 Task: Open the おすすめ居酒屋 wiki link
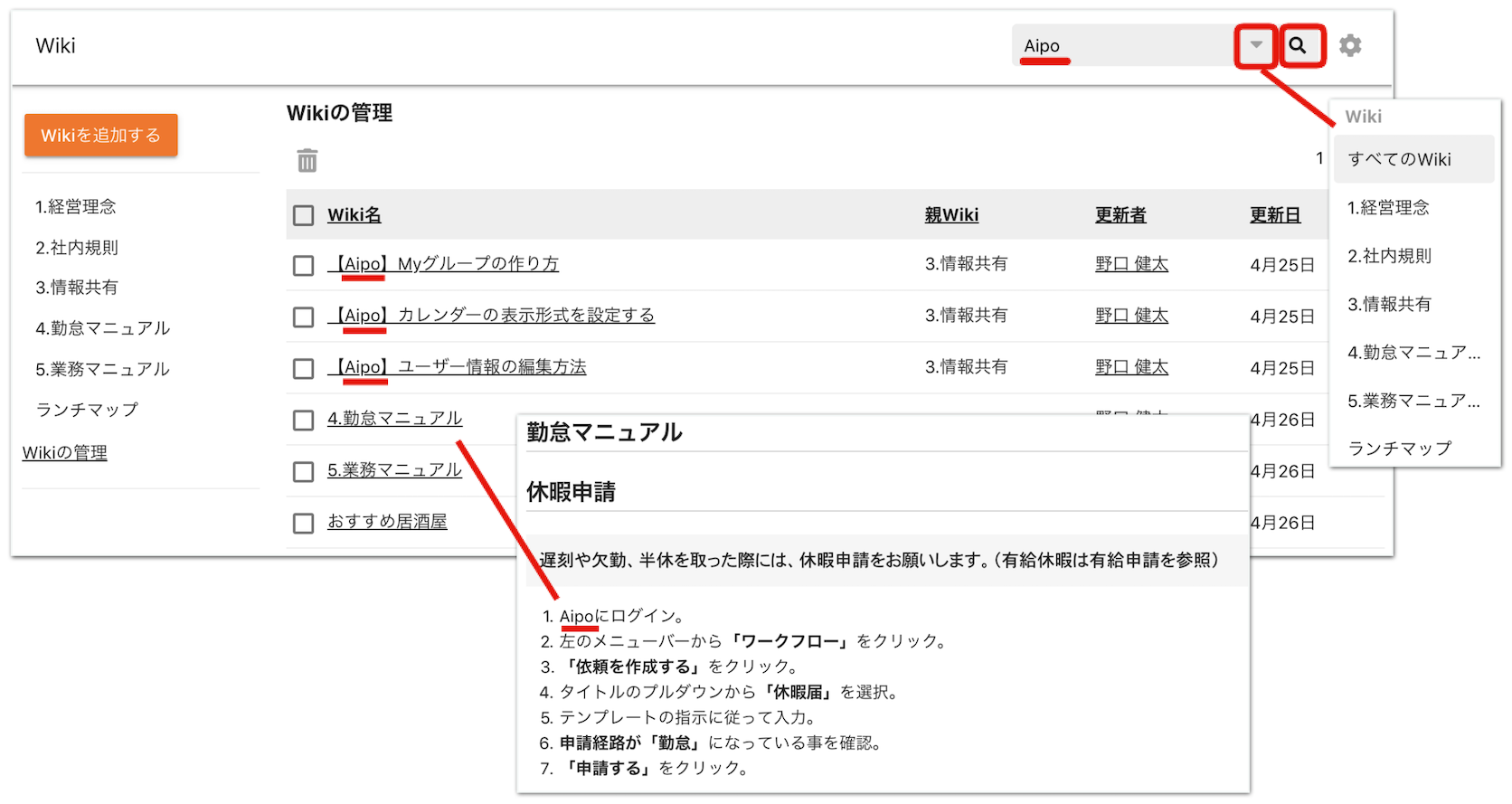pos(387,521)
